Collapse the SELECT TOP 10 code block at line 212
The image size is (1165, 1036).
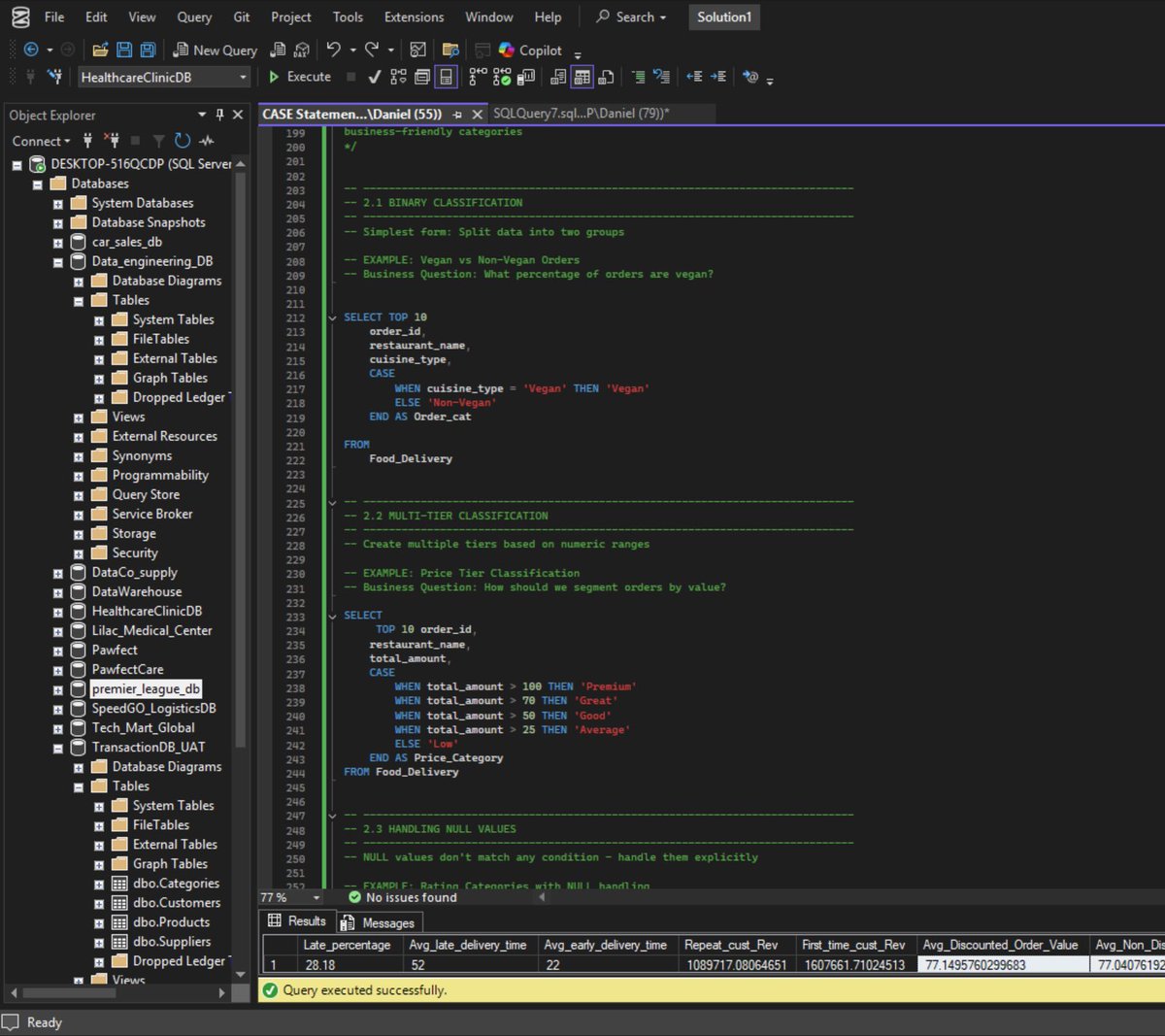(333, 317)
